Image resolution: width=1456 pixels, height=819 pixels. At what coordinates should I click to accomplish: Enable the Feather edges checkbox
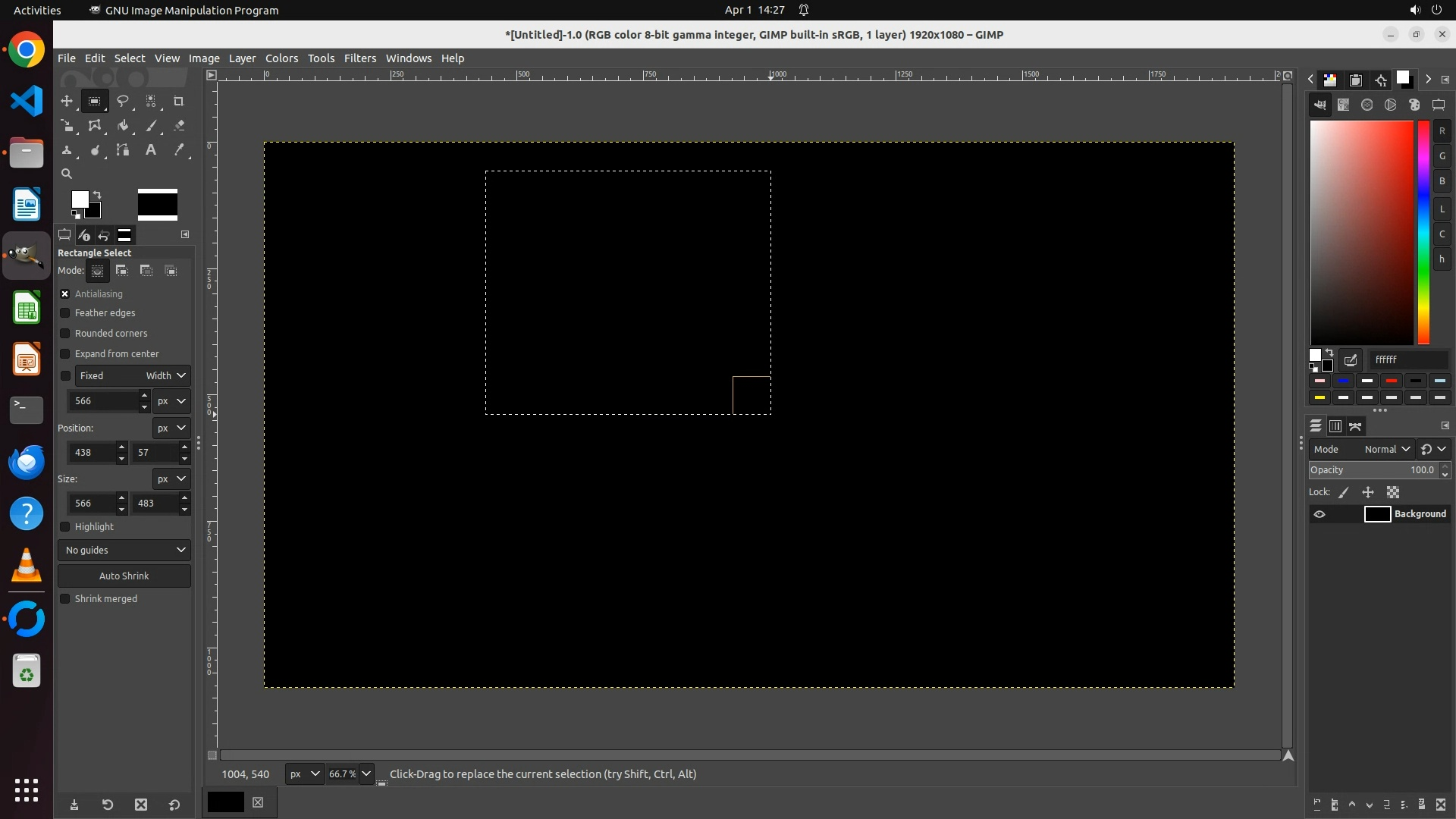[x=65, y=313]
